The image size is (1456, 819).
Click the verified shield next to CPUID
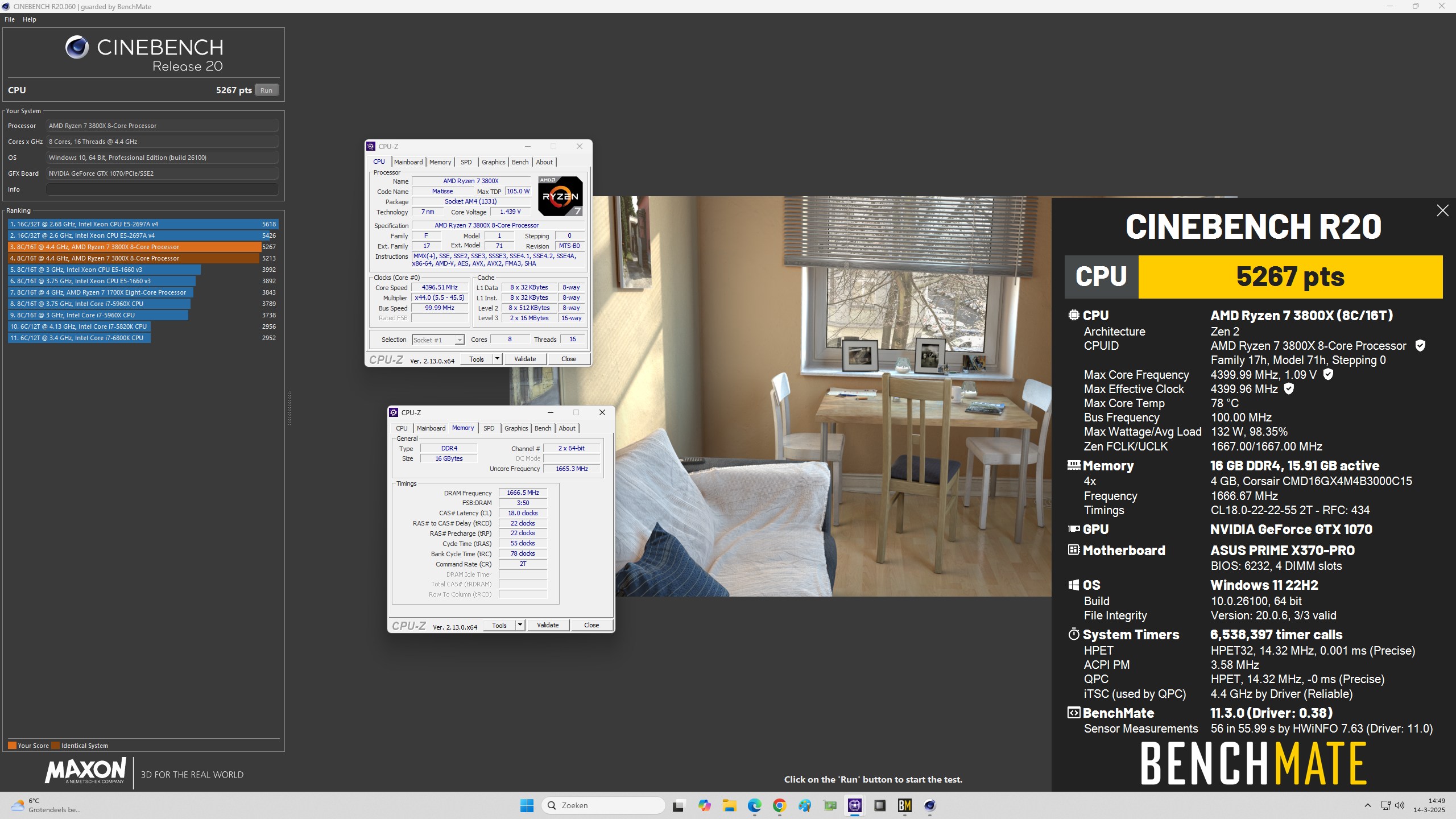tap(1420, 345)
